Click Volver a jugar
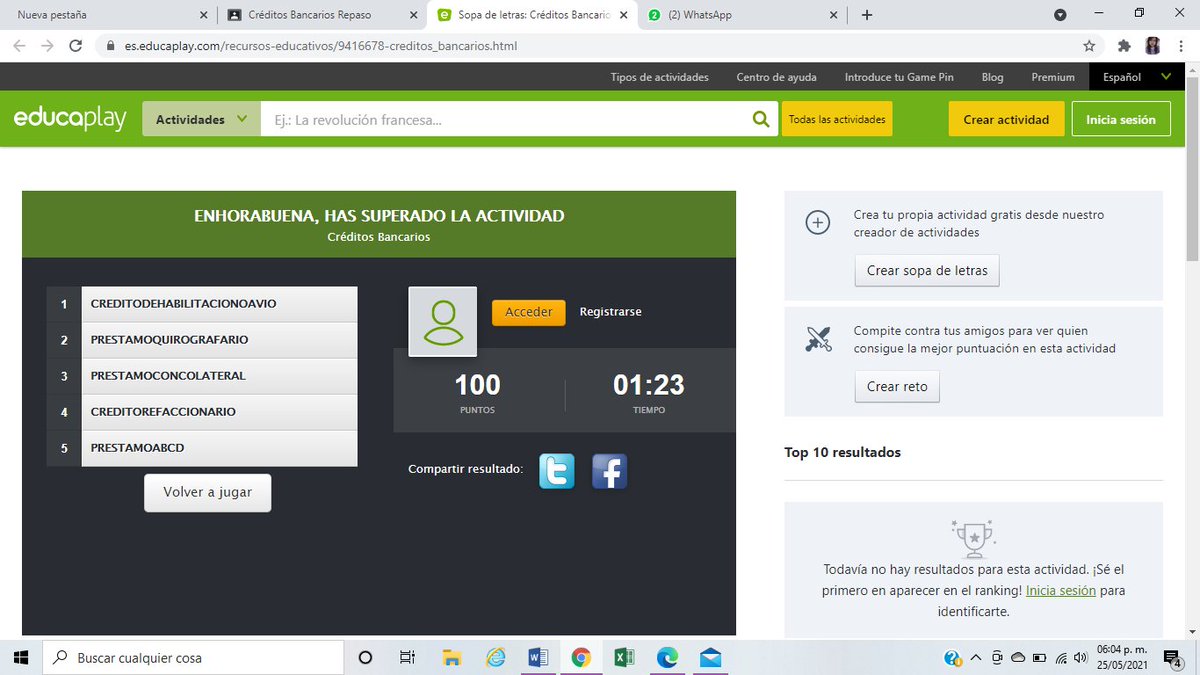 (208, 492)
